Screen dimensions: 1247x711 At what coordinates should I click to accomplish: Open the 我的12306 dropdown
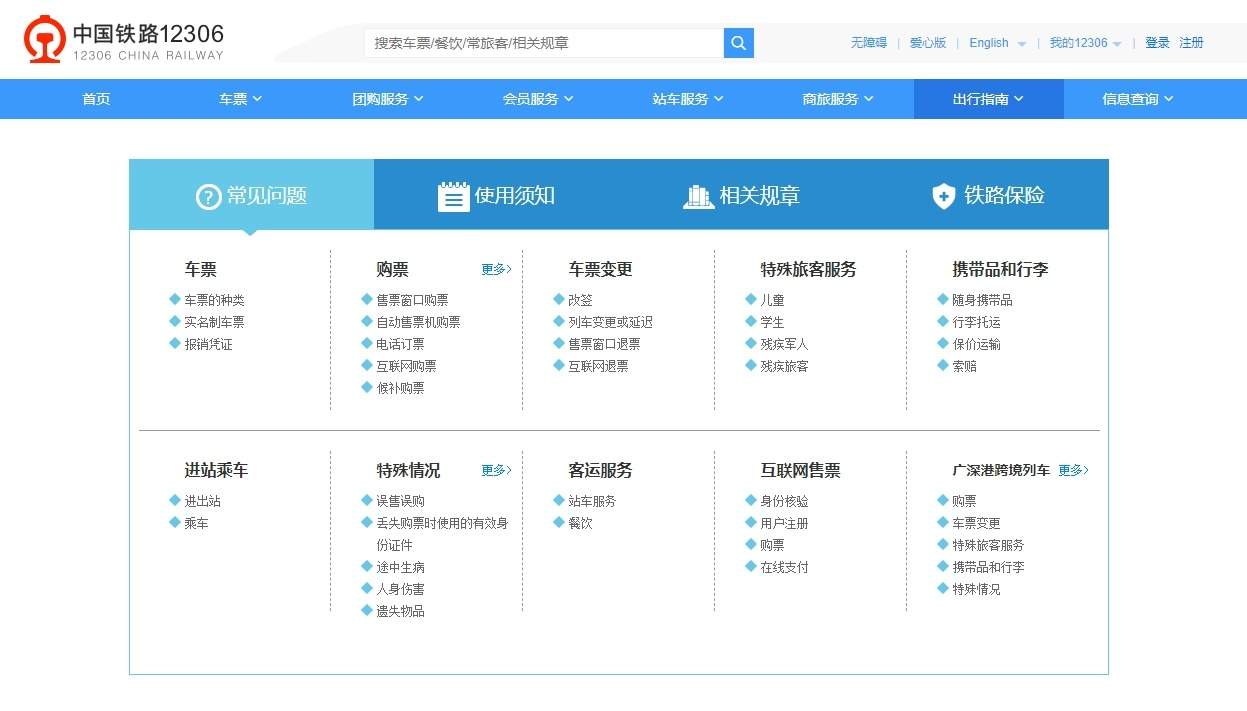[x=1086, y=43]
